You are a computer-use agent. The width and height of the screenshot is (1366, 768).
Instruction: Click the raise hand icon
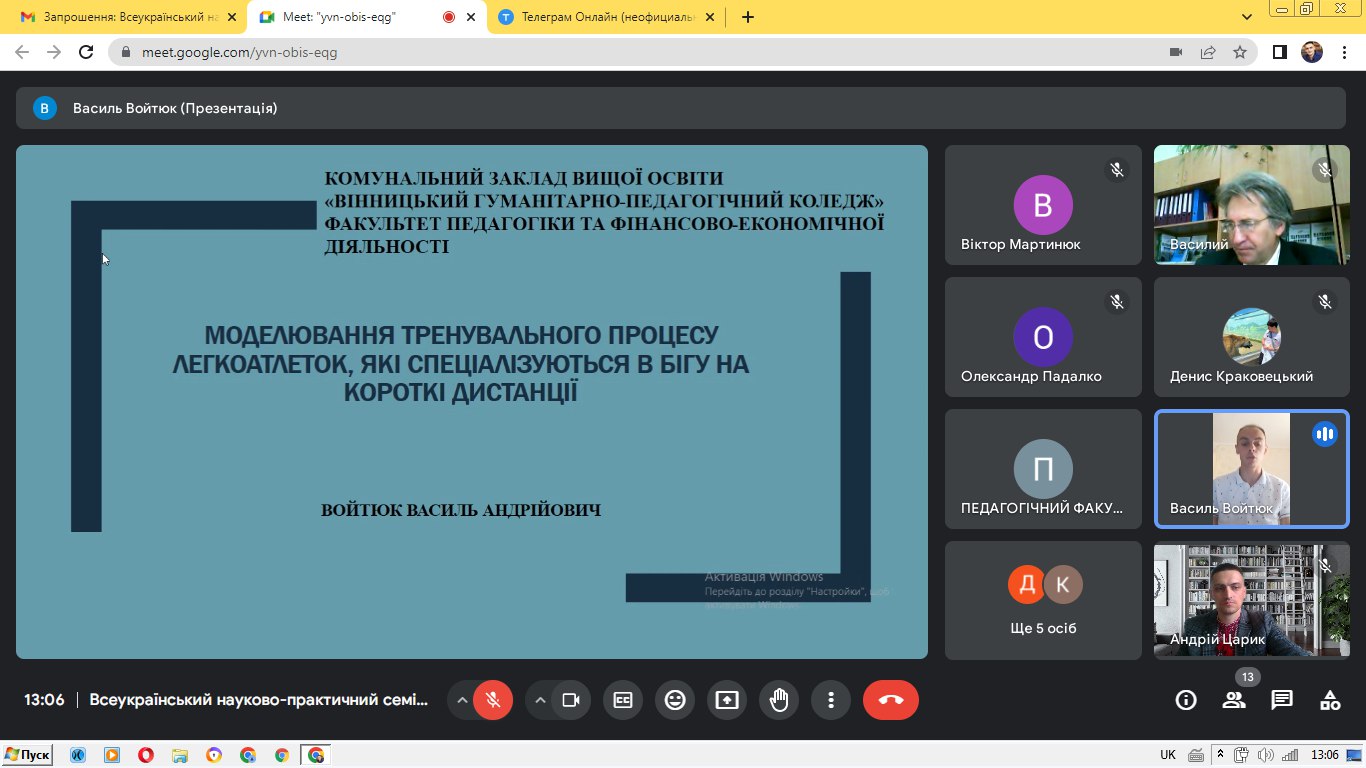(779, 700)
